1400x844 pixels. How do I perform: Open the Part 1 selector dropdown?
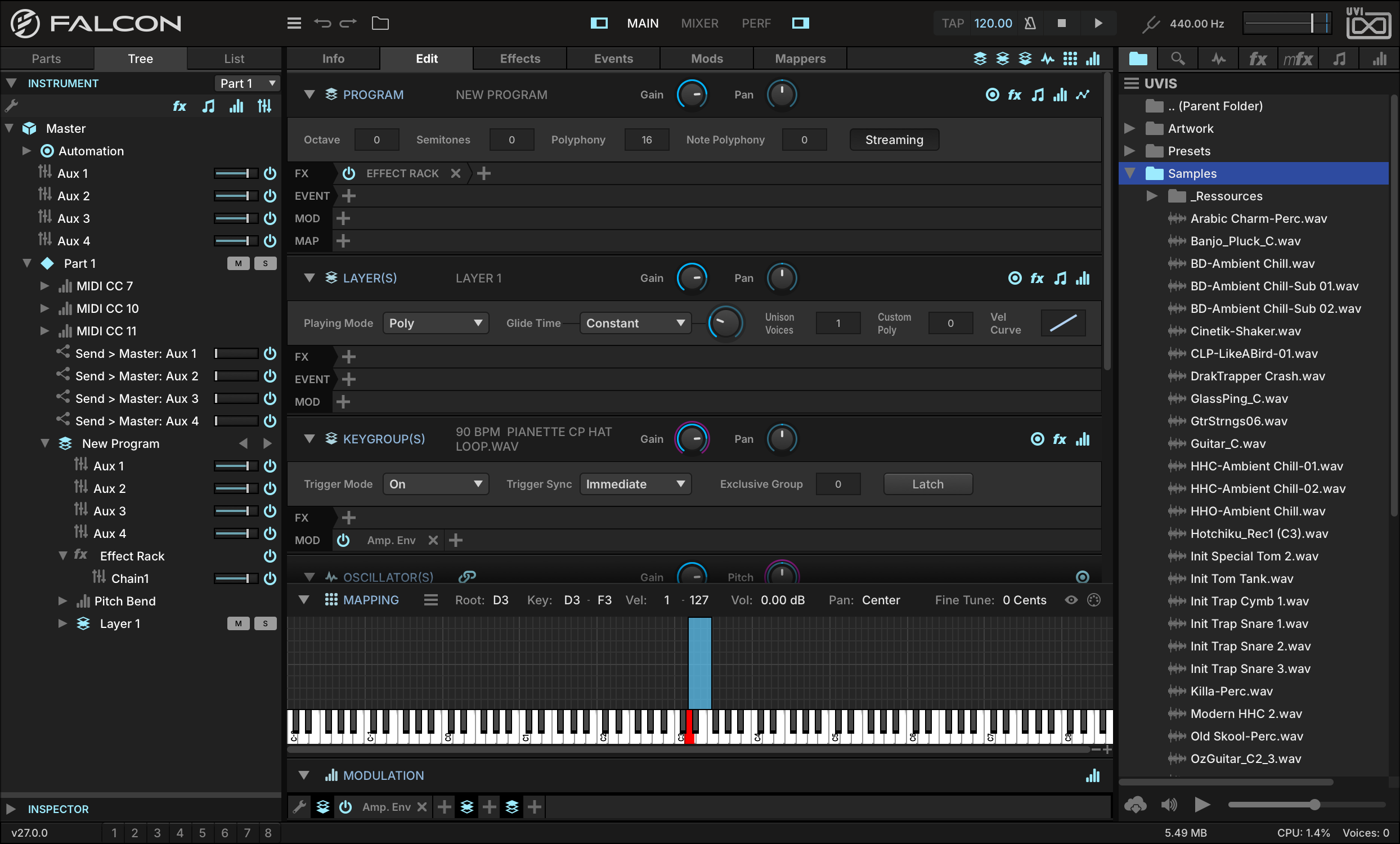(x=247, y=83)
